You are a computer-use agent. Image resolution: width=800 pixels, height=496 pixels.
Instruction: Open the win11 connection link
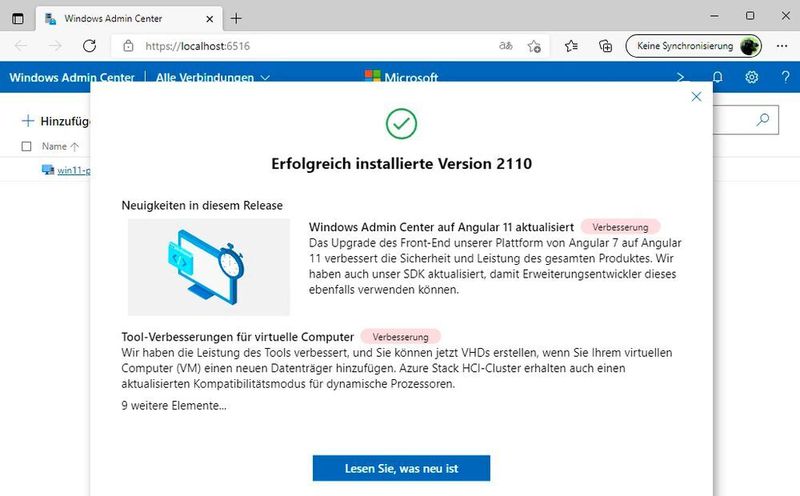click(x=73, y=170)
